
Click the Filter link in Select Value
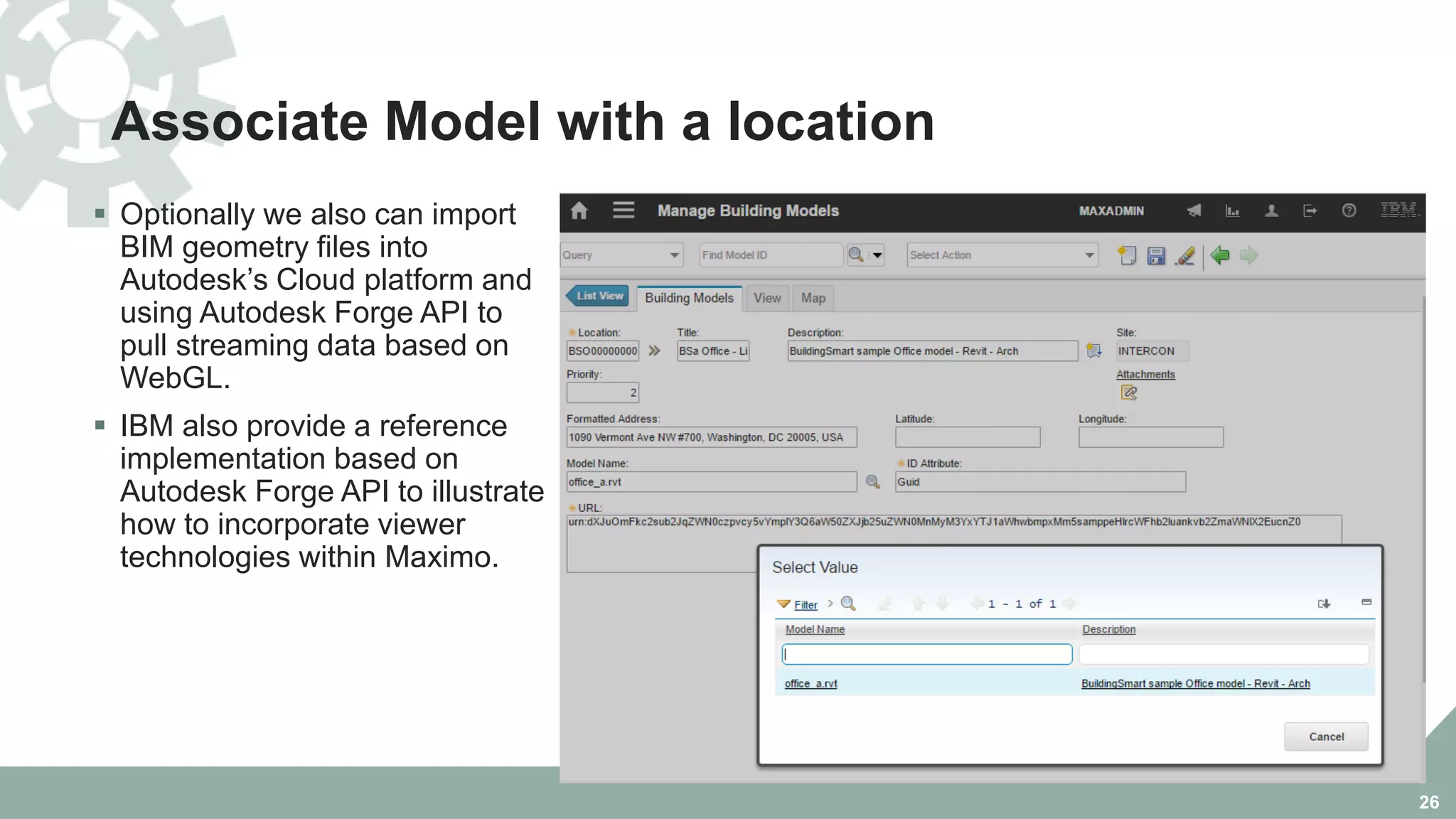(805, 604)
